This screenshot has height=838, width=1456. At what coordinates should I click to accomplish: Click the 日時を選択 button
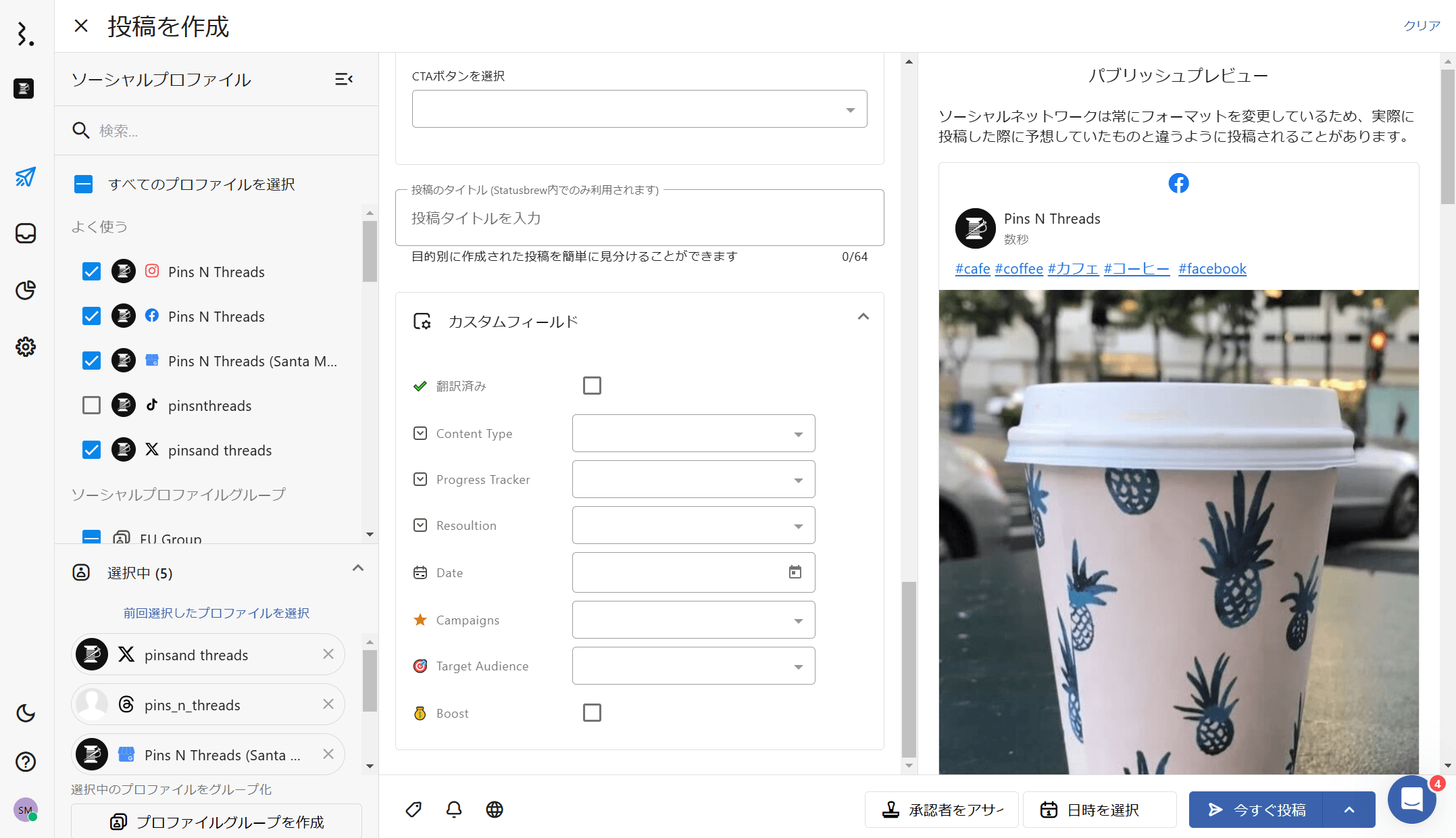(1099, 810)
